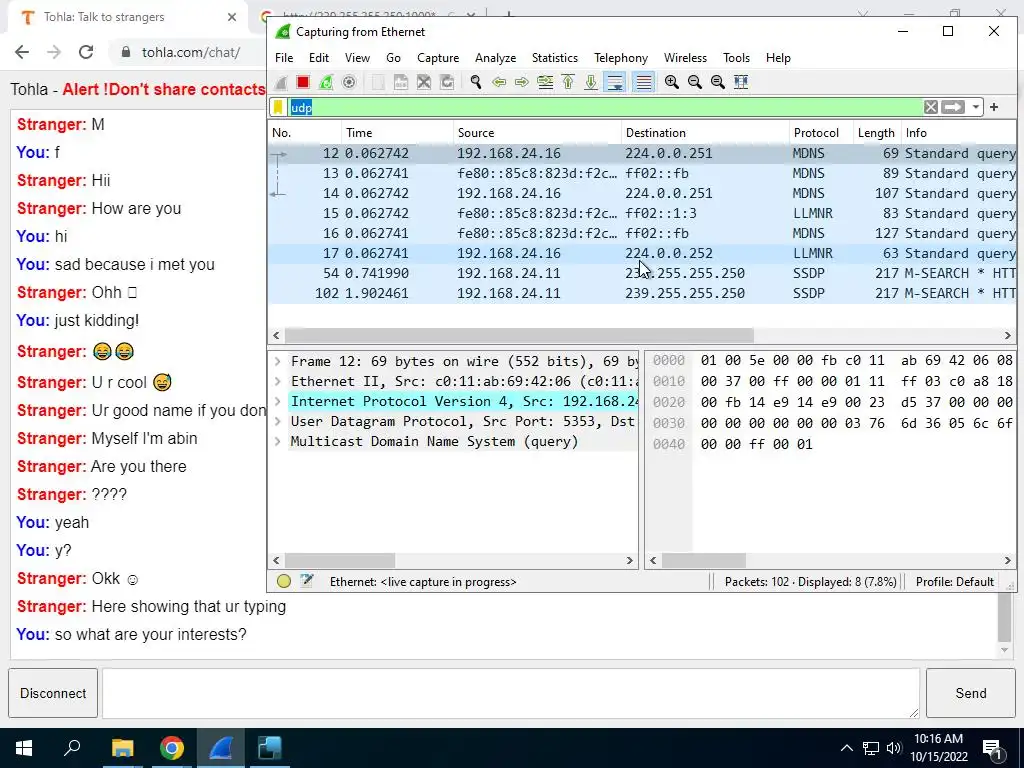Show hidden system tray icons

click(x=846, y=748)
